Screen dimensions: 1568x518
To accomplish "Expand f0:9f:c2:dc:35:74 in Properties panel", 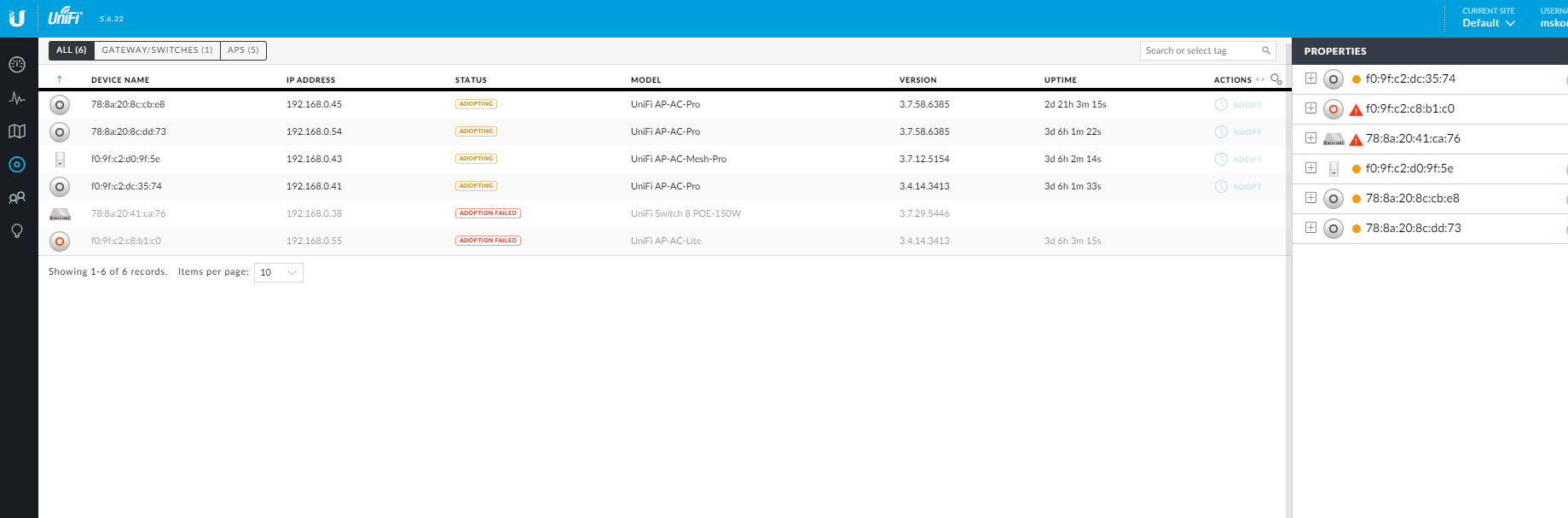I will 1311,79.
